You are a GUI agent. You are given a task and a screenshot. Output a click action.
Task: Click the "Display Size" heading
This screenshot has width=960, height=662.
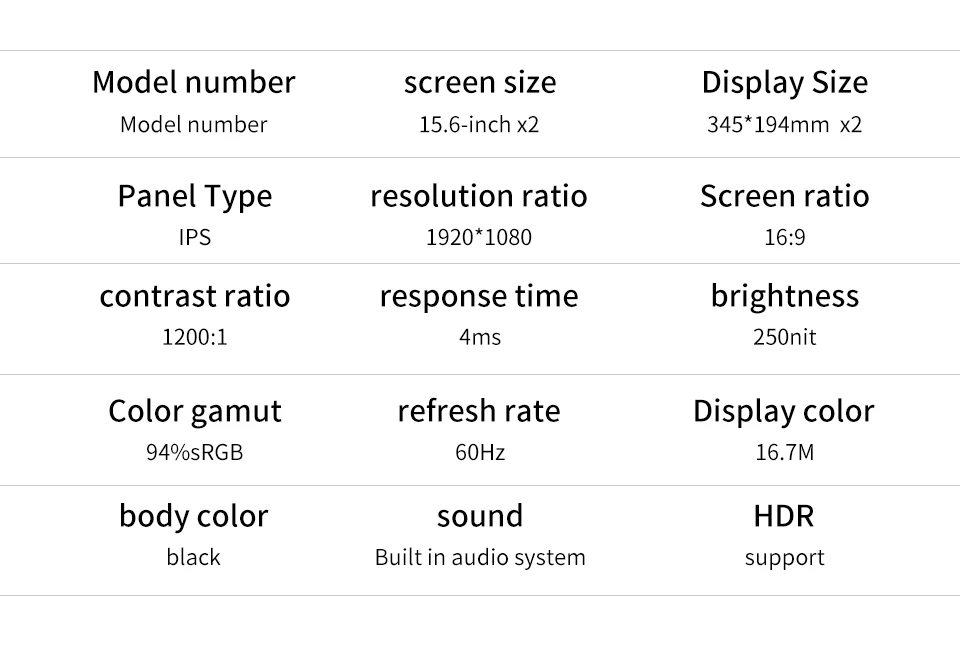click(784, 82)
